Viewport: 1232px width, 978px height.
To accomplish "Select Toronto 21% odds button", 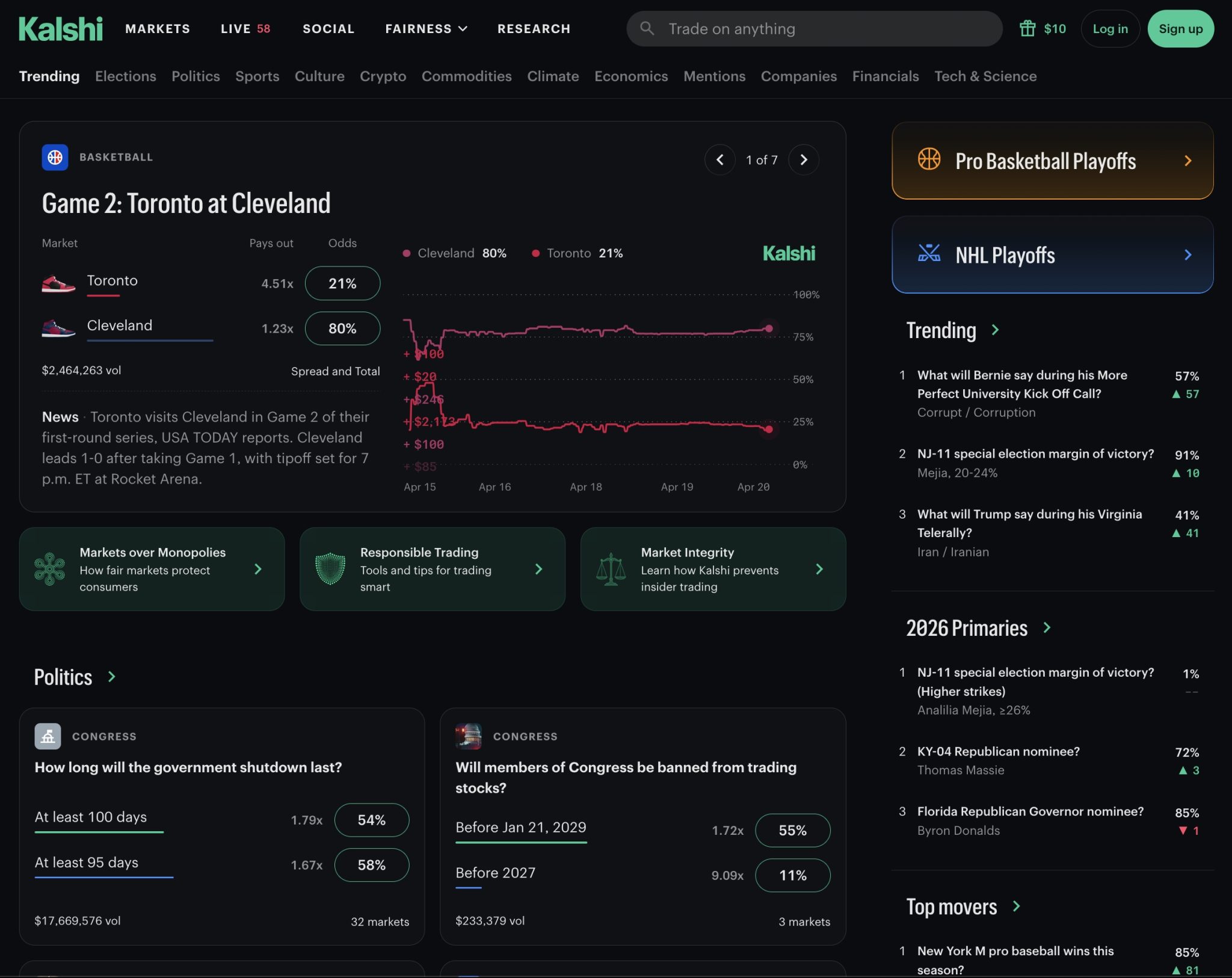I will 342,283.
